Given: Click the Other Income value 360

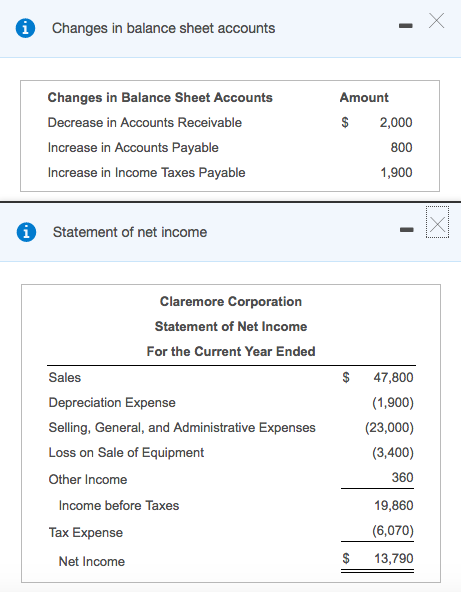Looking at the screenshot, I should click(402, 478).
